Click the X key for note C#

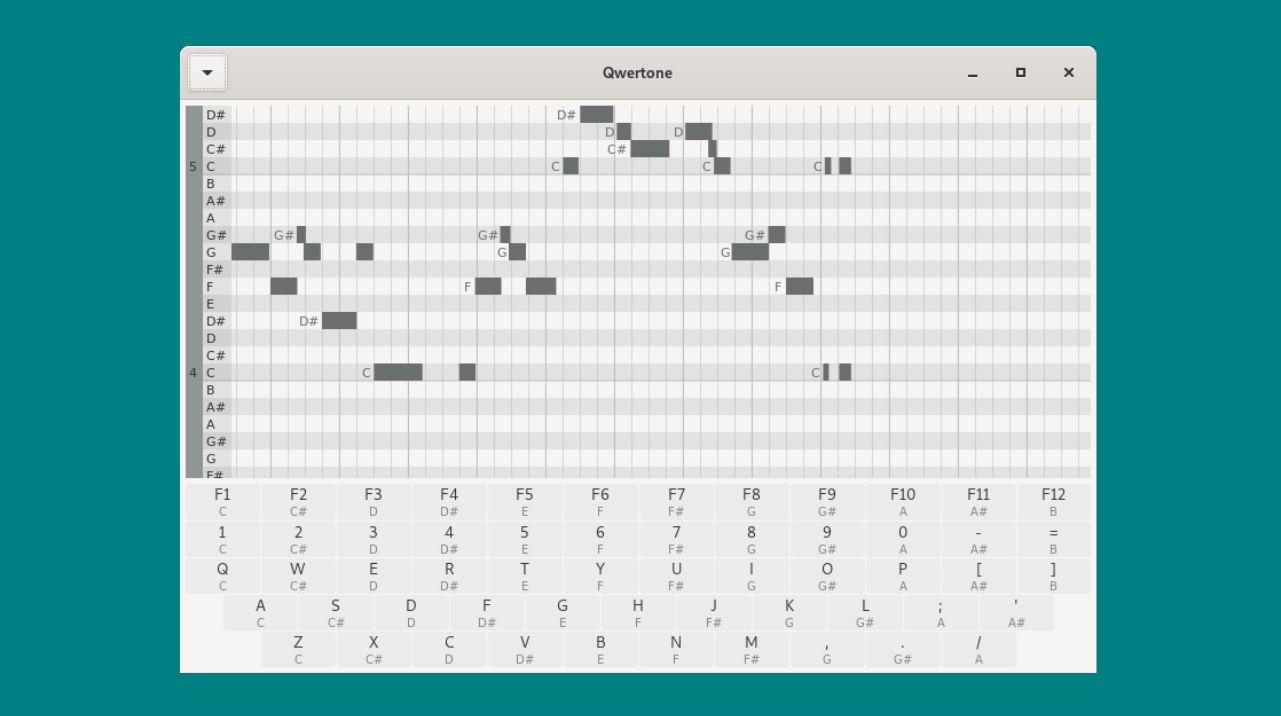373,650
